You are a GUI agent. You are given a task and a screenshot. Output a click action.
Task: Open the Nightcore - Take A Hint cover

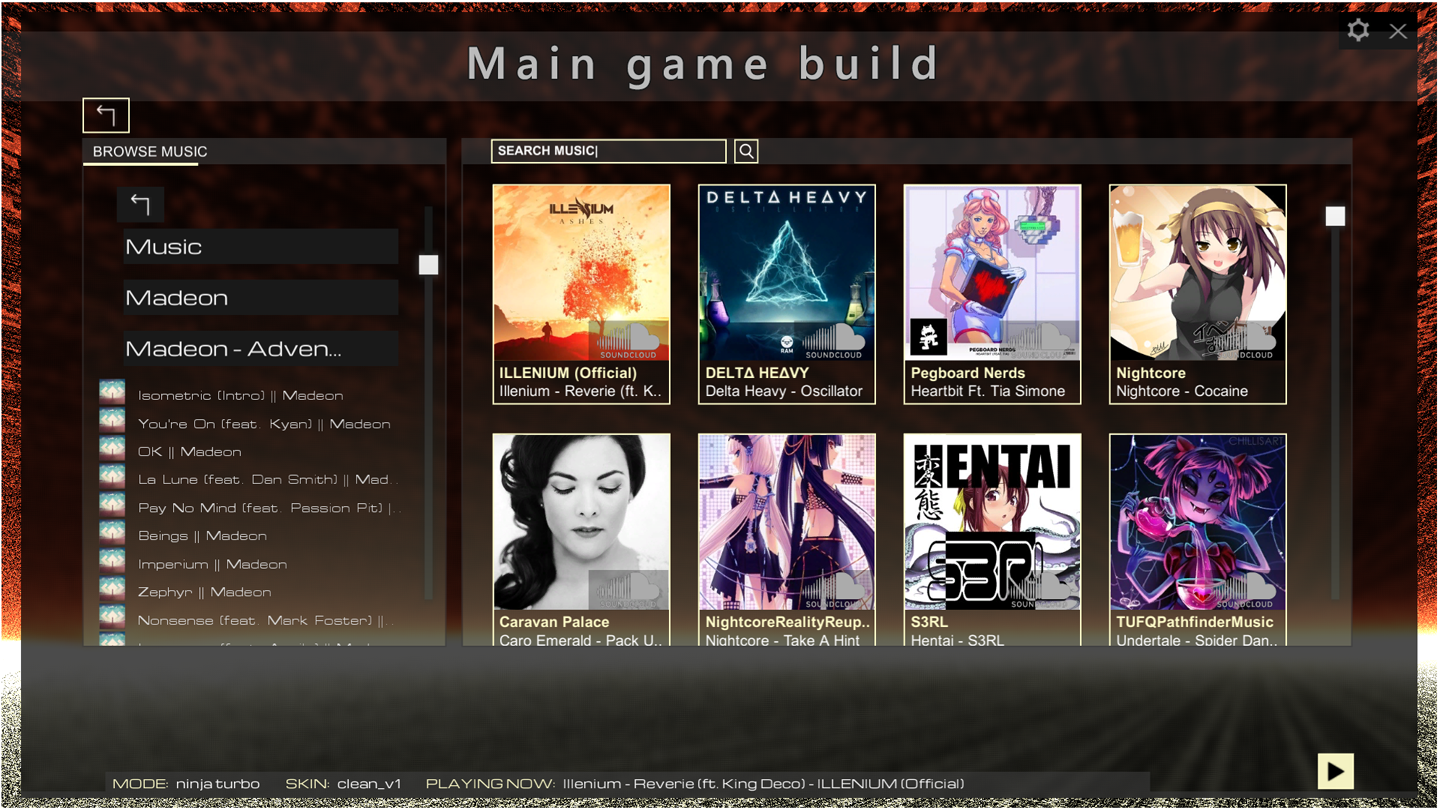click(787, 522)
